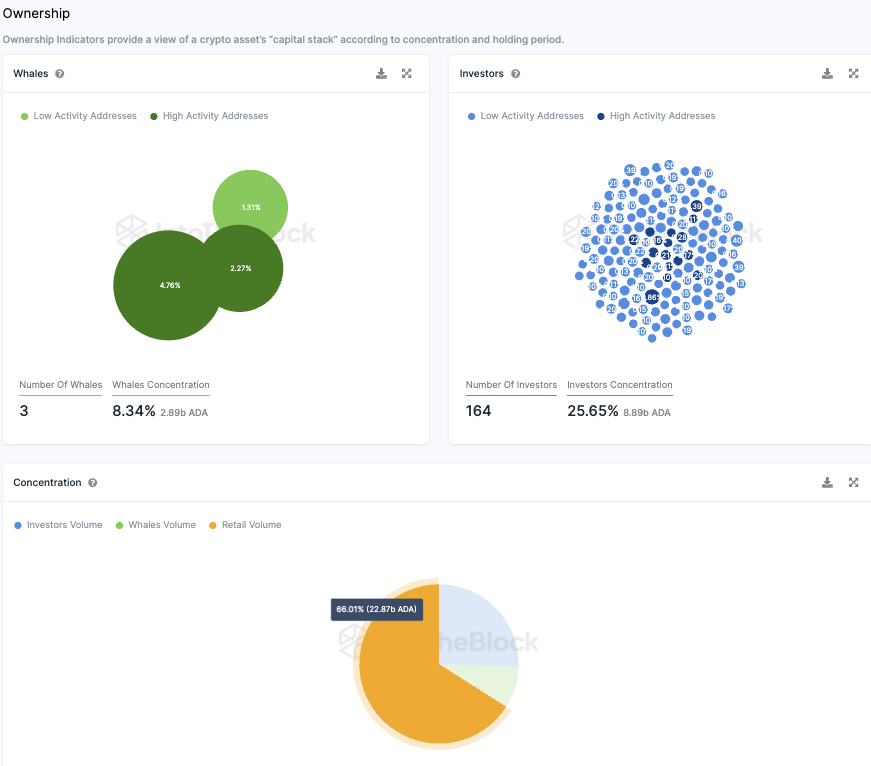Screen dimensions: 871x766
Task: Show the Concentration help tooltip icon
Action: click(93, 483)
